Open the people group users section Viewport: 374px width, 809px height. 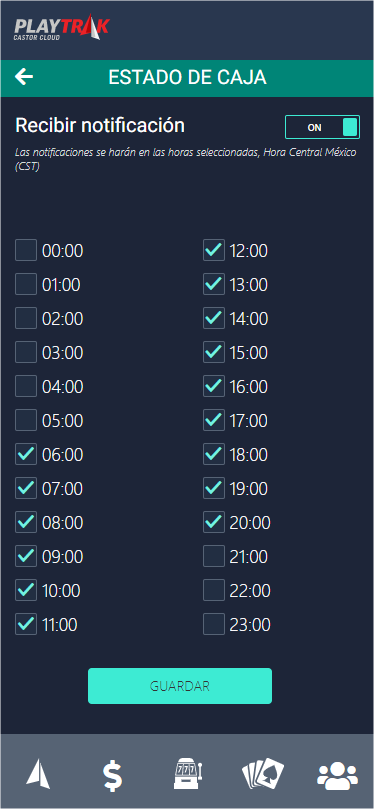pos(337,775)
